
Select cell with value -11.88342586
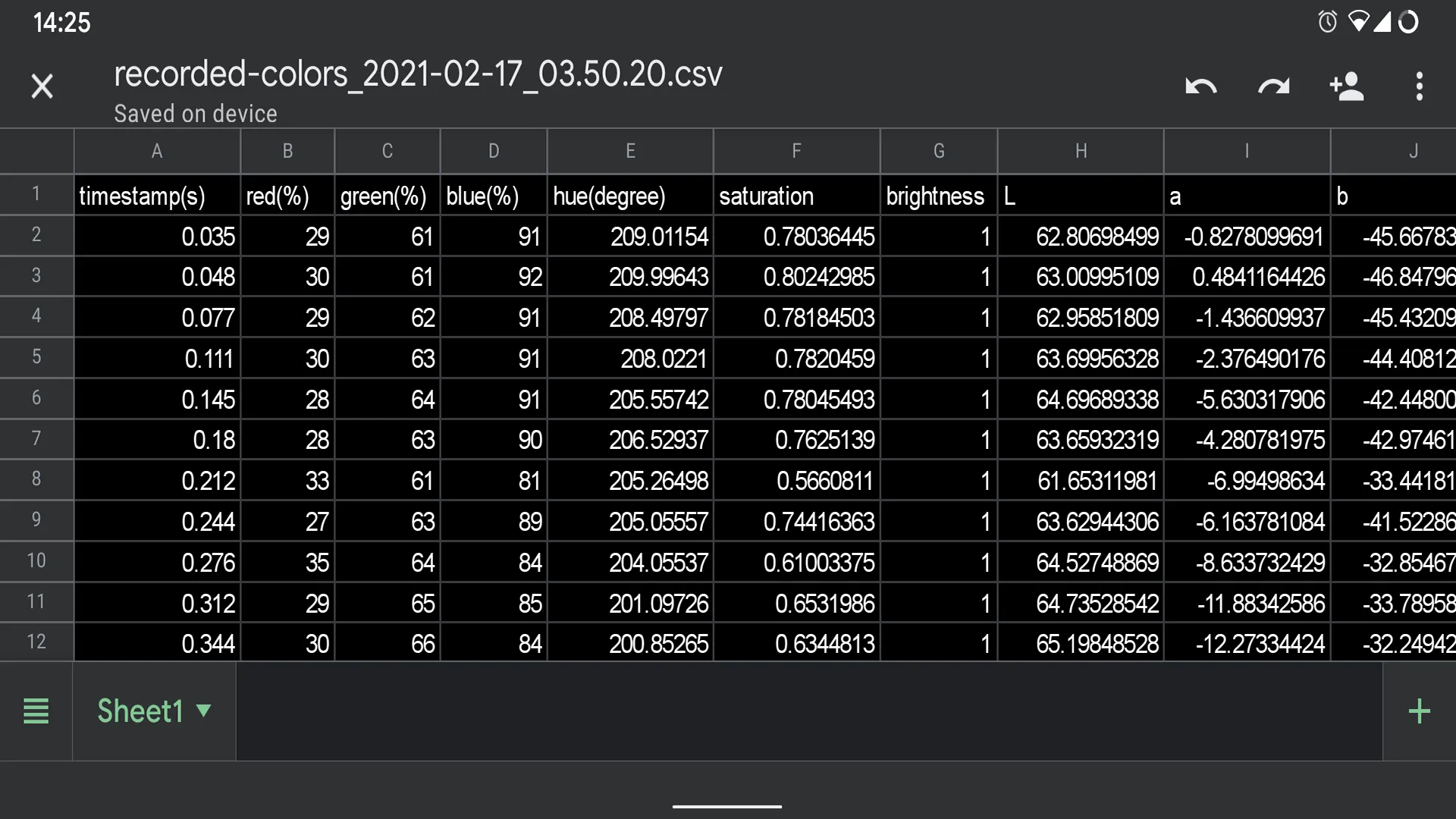tap(1247, 604)
